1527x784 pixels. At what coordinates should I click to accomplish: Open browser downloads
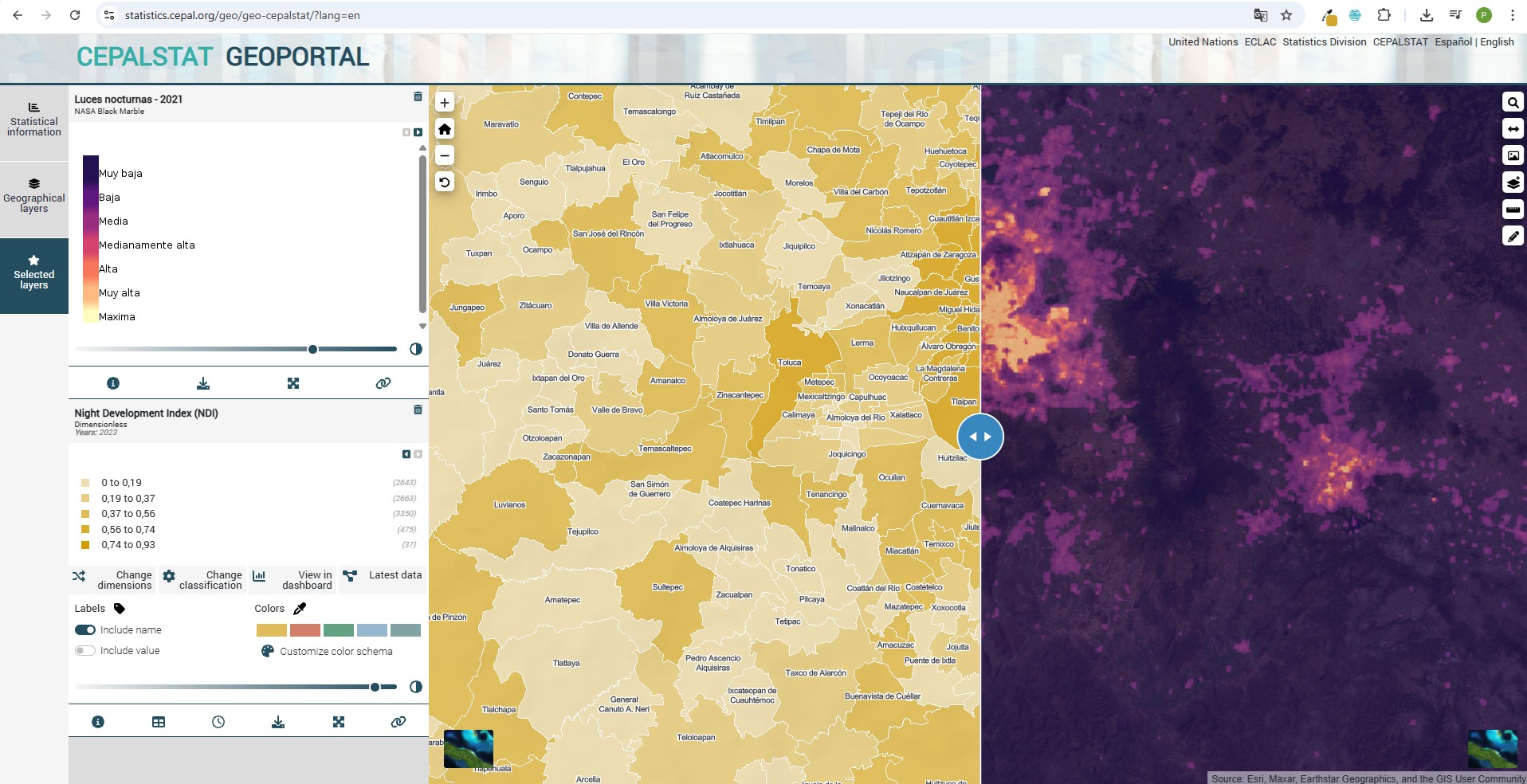(1427, 15)
